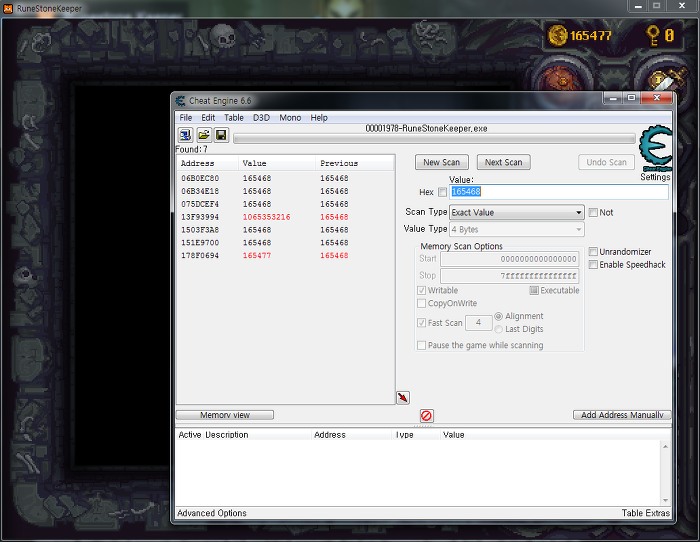The width and height of the screenshot is (700, 542).
Task: Click the Settings label
Action: click(x=655, y=177)
